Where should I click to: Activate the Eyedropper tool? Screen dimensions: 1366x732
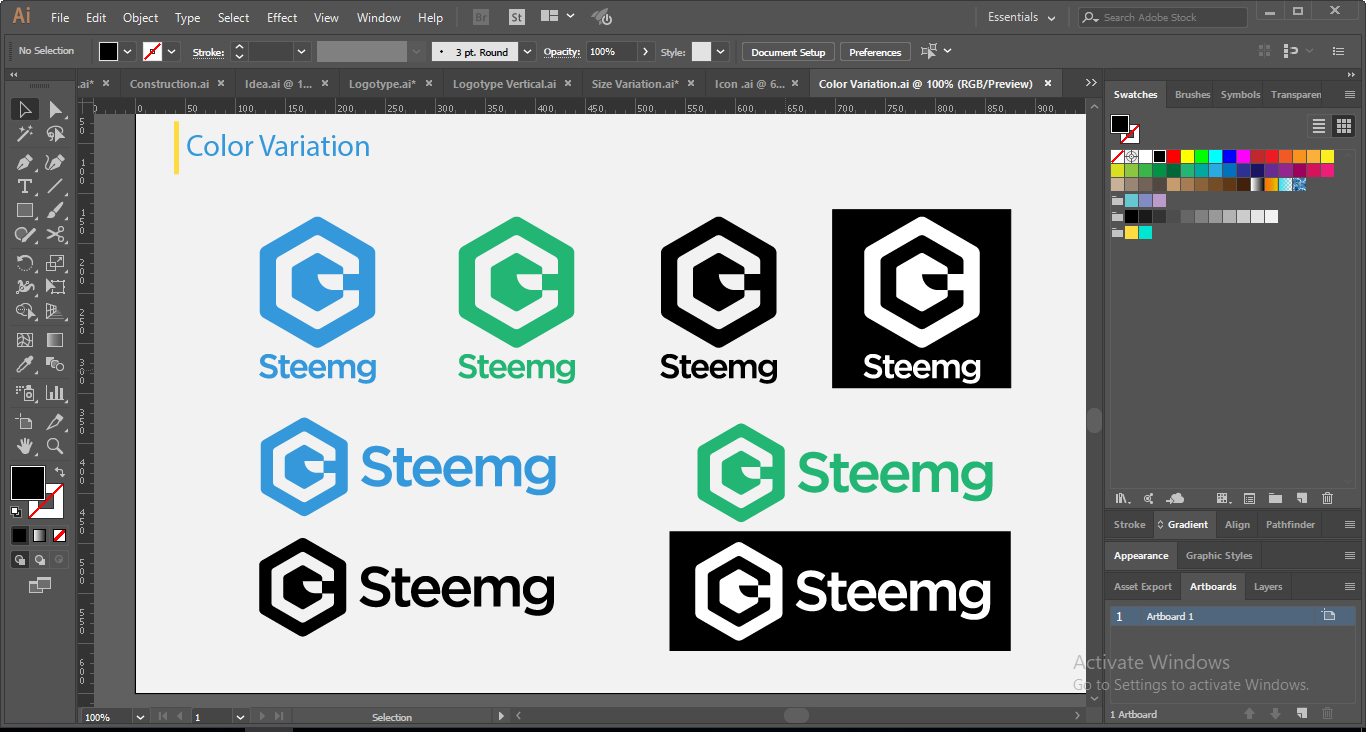[x=25, y=365]
